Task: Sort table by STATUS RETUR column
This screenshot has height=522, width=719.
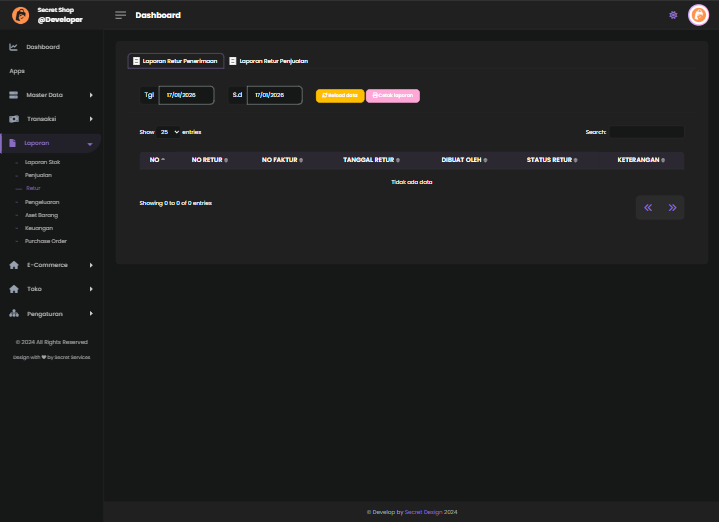Action: (551, 160)
